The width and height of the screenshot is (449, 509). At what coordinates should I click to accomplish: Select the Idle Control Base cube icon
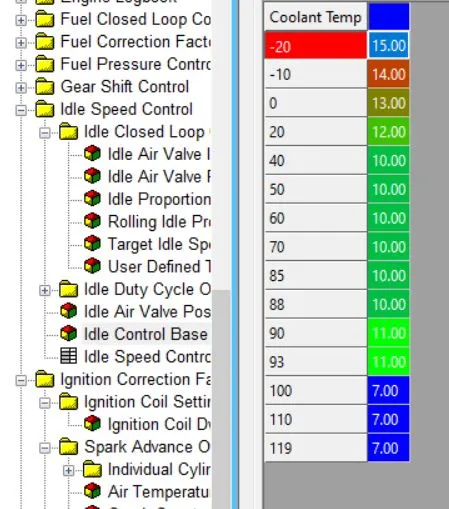[69, 334]
